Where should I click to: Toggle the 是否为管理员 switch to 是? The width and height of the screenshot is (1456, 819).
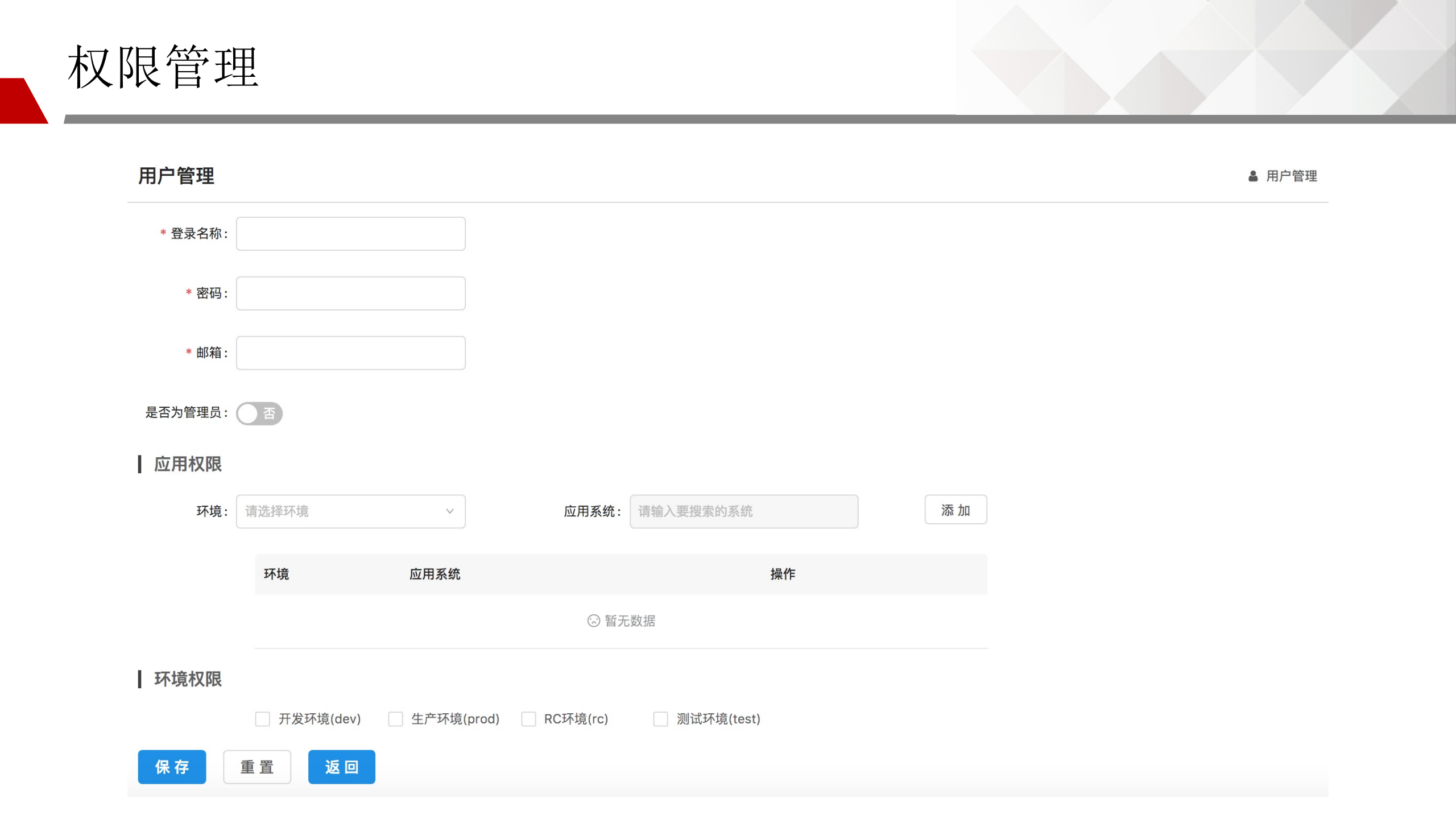point(259,413)
